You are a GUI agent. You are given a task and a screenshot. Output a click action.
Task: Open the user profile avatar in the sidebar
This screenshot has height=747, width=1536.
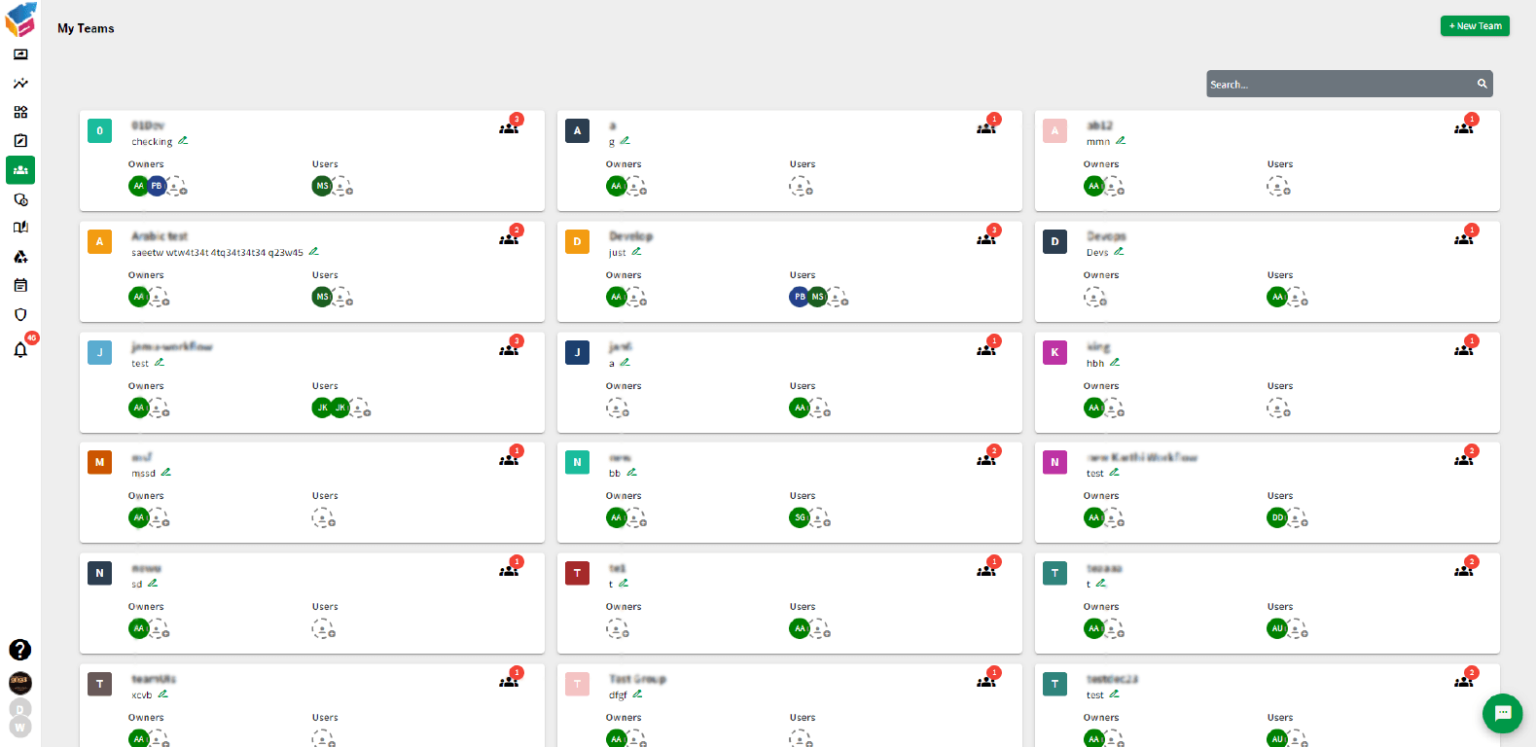[20, 683]
